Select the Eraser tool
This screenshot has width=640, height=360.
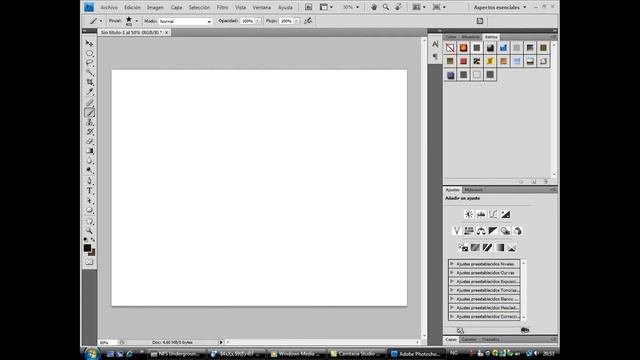(x=89, y=141)
